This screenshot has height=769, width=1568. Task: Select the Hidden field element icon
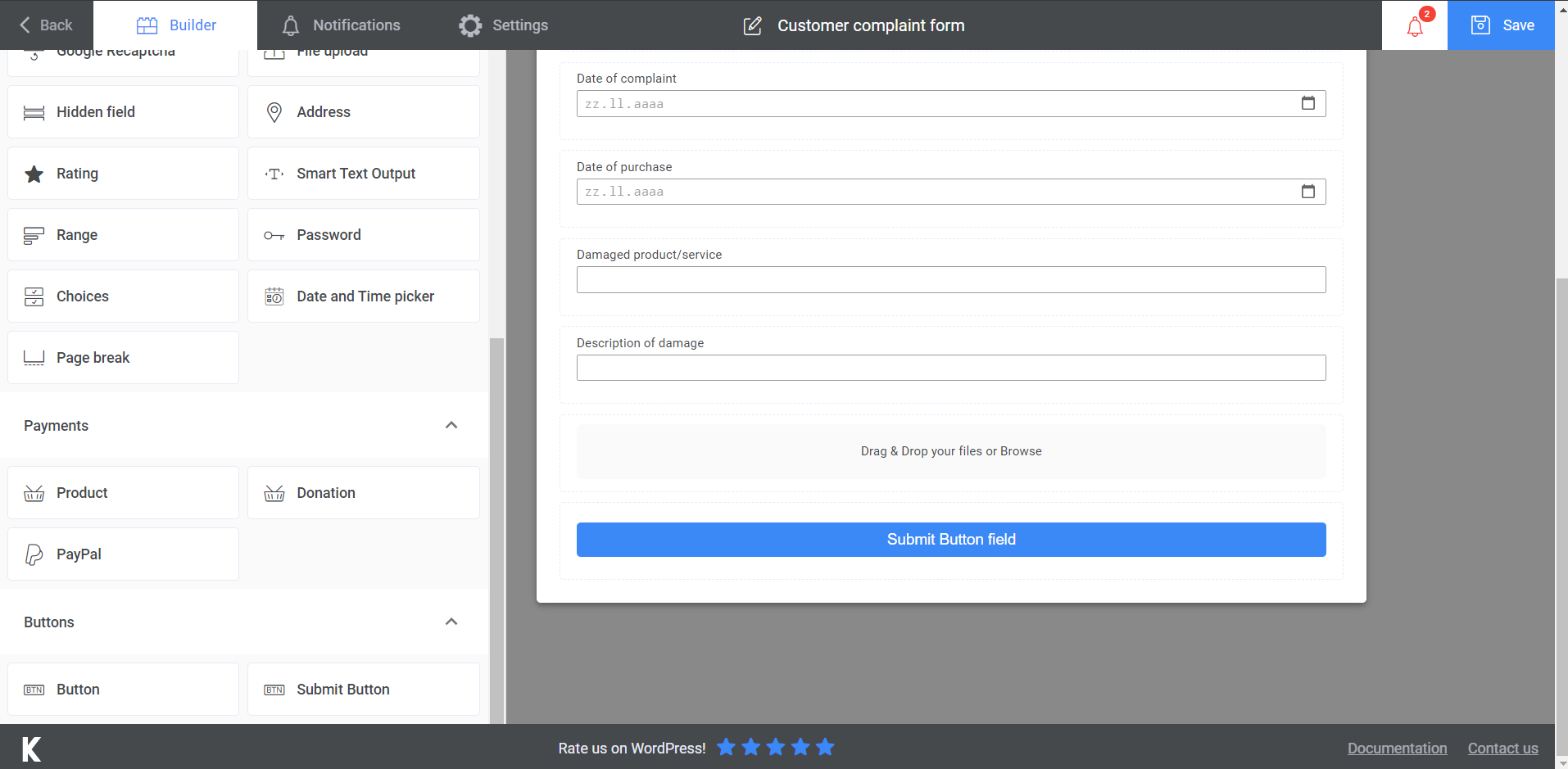click(34, 111)
